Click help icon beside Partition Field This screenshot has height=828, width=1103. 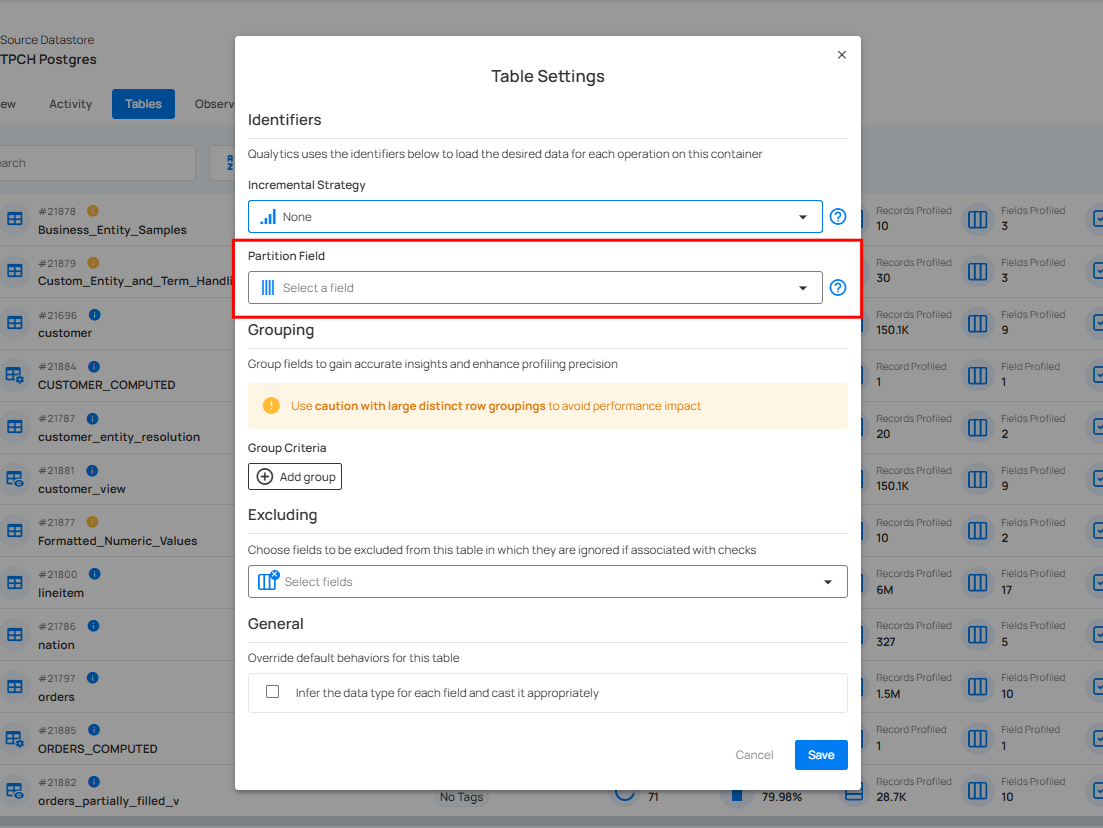(x=838, y=288)
